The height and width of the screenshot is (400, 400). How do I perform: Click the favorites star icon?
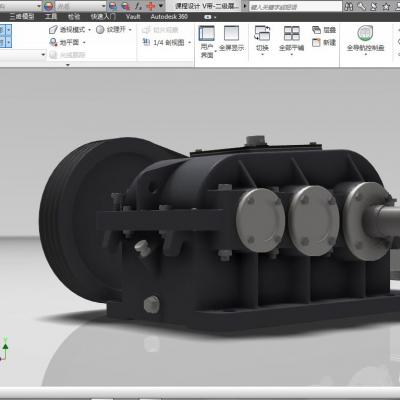click(386, 6)
